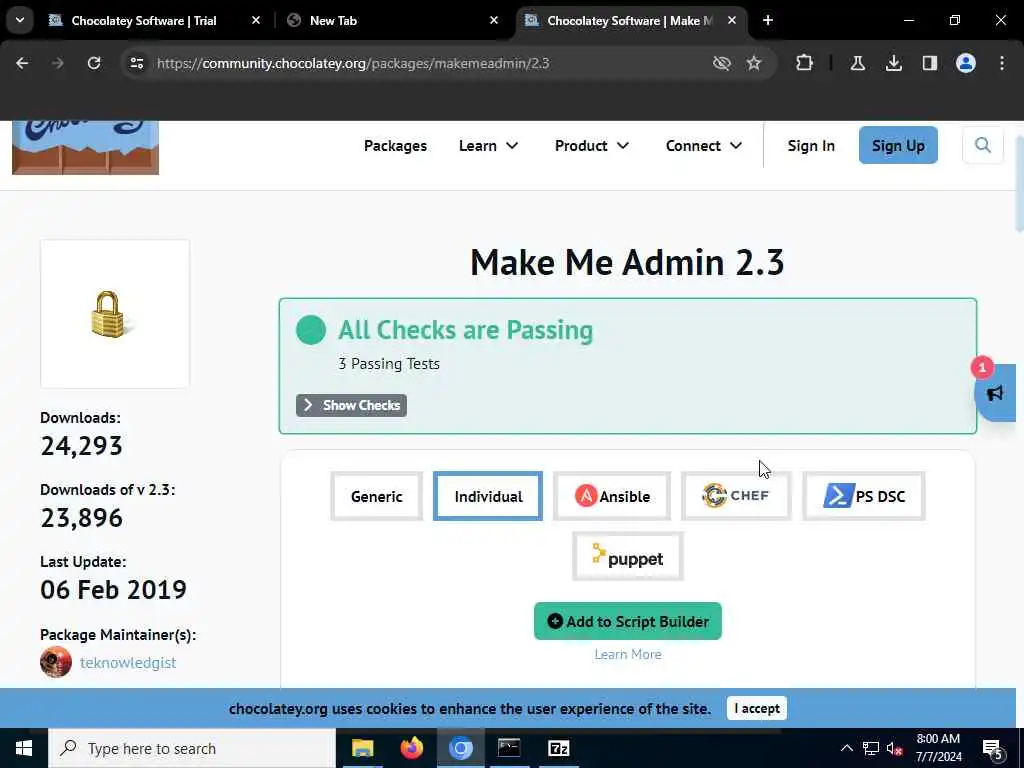Expand the Learn dropdown menu
The width and height of the screenshot is (1024, 768).
488,146
